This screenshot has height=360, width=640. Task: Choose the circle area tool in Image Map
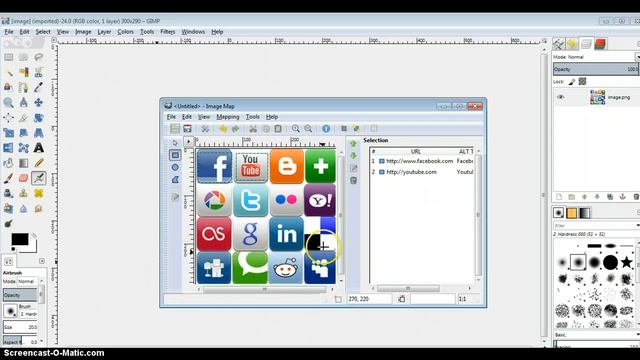pyautogui.click(x=175, y=167)
